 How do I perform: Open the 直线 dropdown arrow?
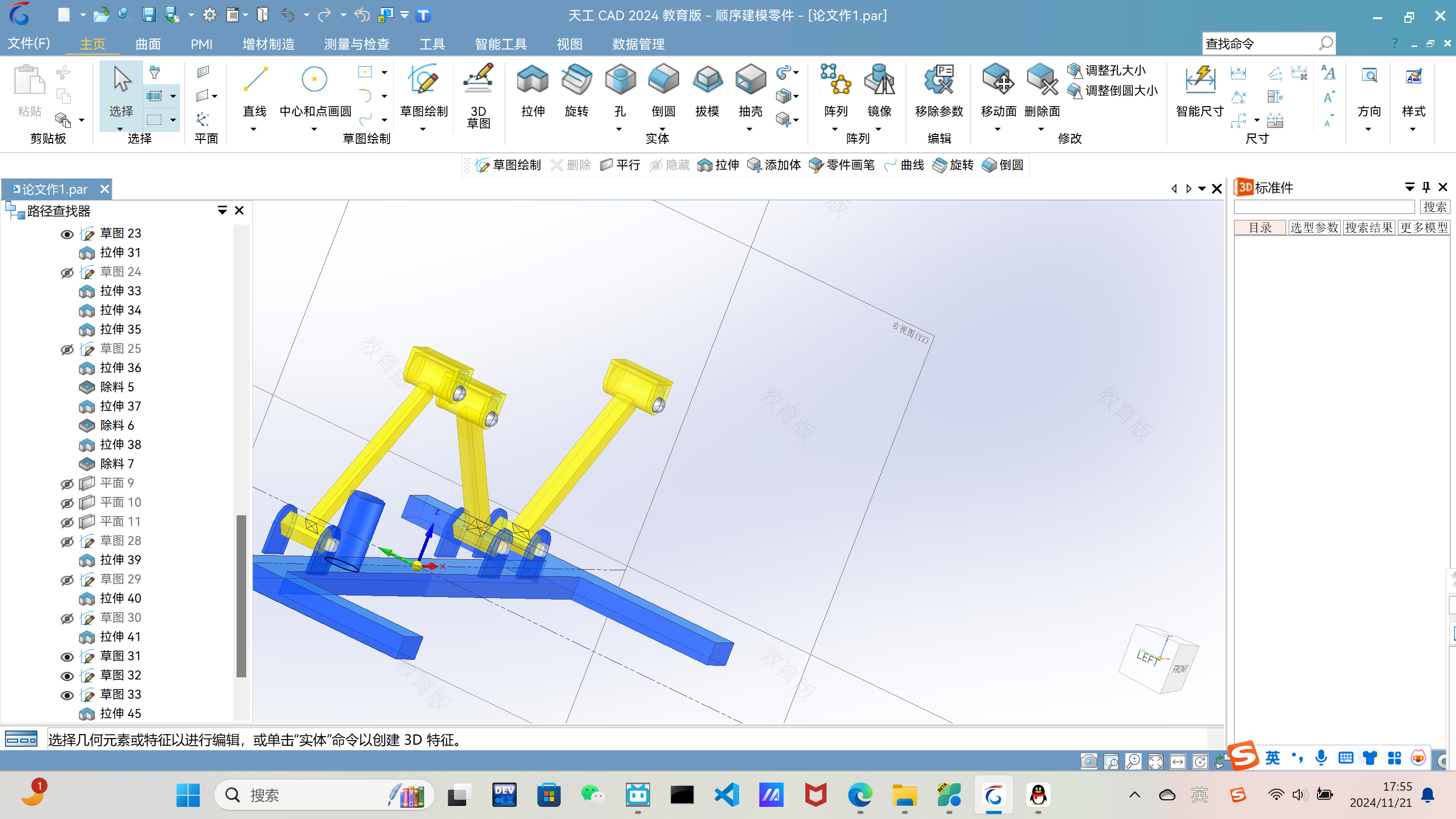point(254,129)
